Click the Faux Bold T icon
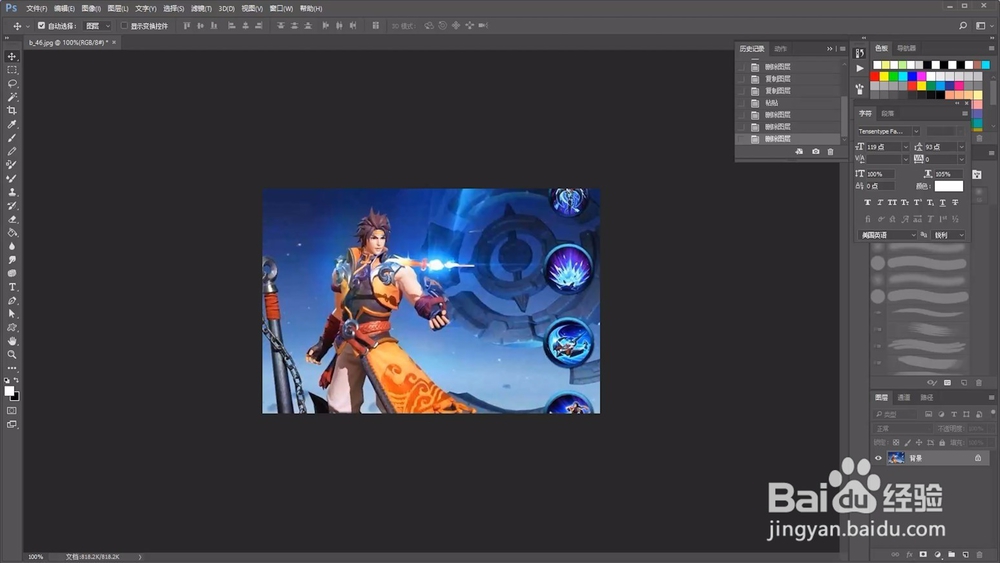The image size is (1000, 563). pos(867,202)
